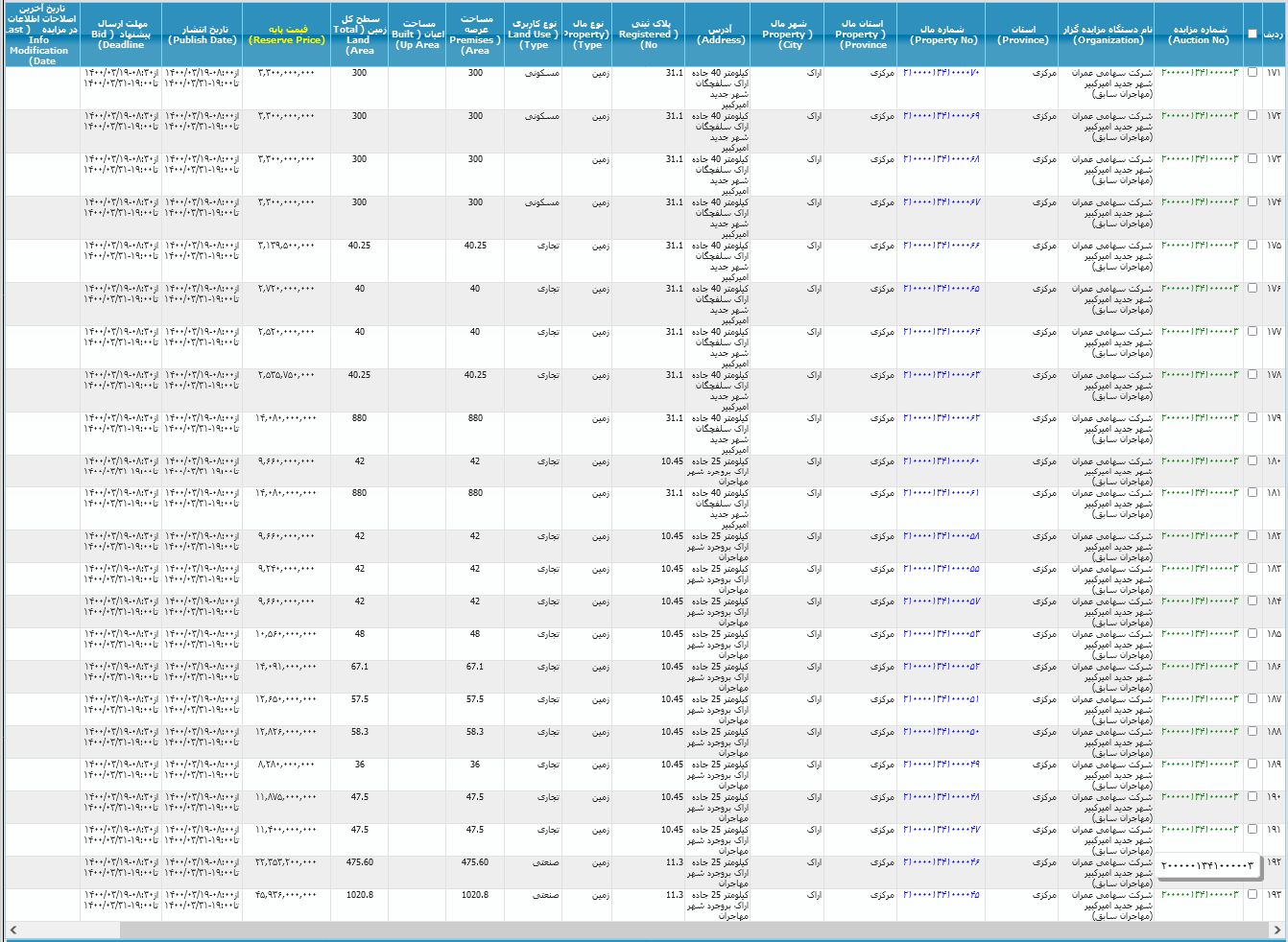Click the Publish Date column header

(x=202, y=35)
